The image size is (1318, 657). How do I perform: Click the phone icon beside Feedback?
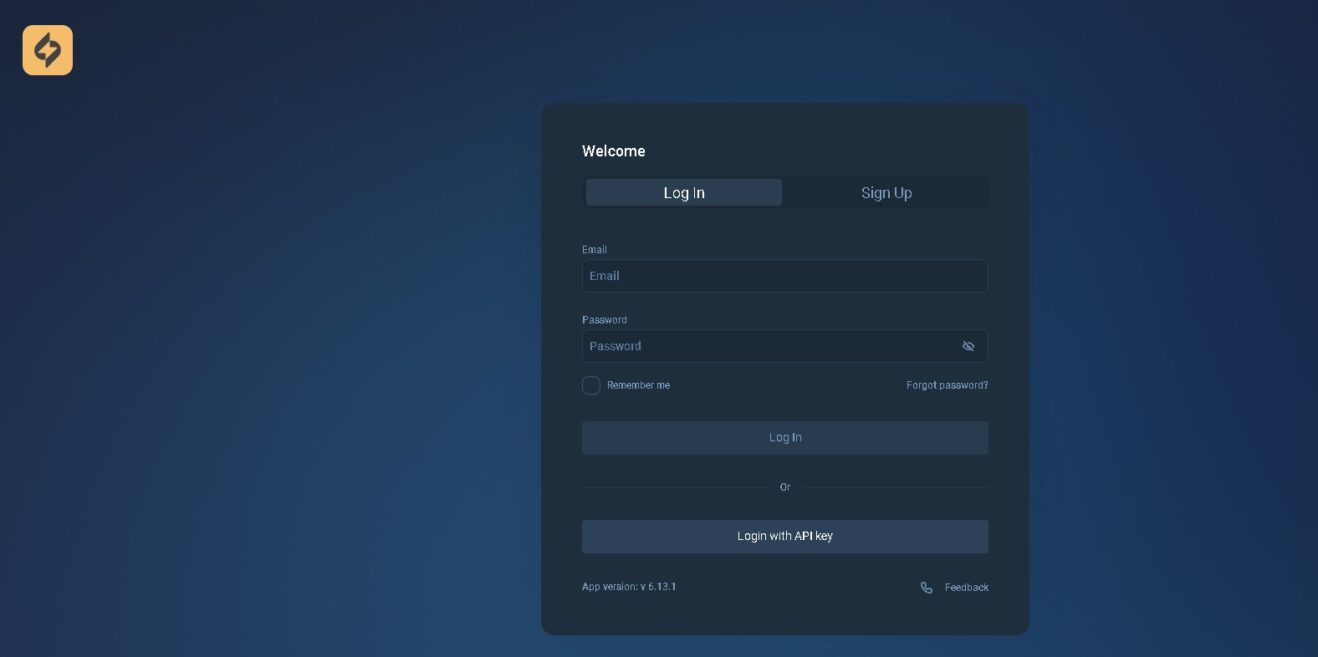(926, 588)
